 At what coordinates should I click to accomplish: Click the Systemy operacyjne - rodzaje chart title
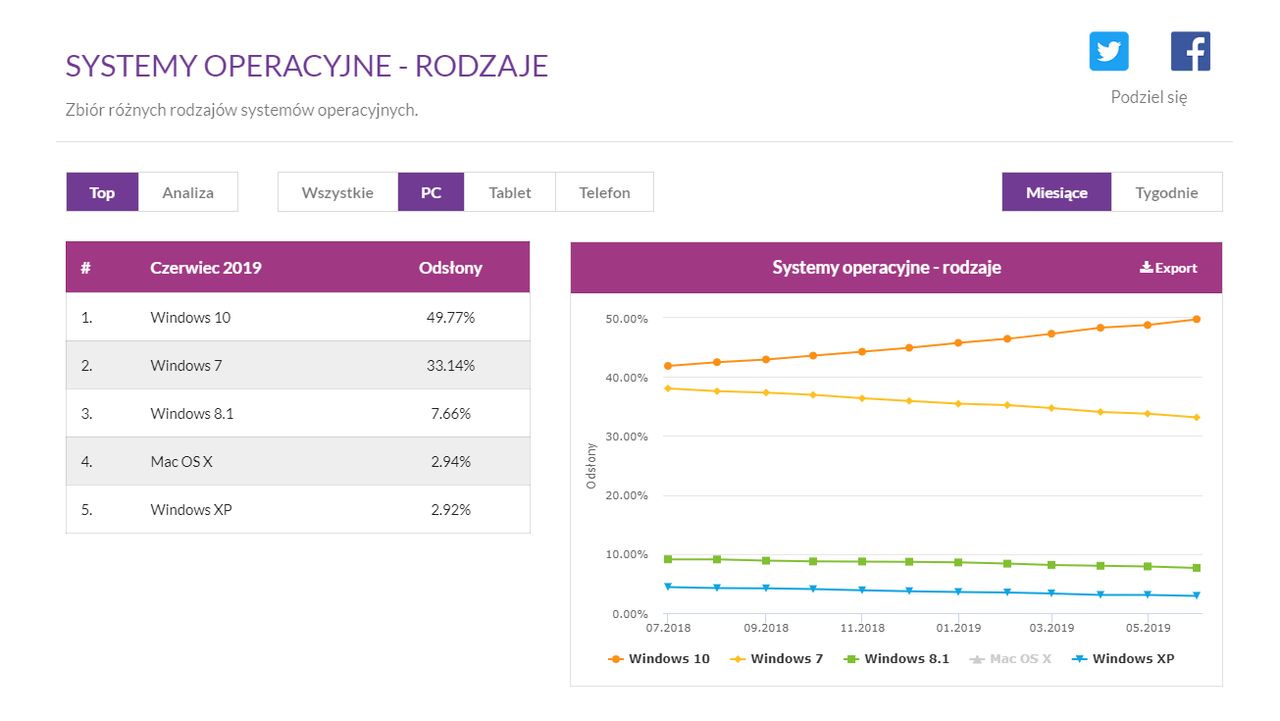point(886,268)
